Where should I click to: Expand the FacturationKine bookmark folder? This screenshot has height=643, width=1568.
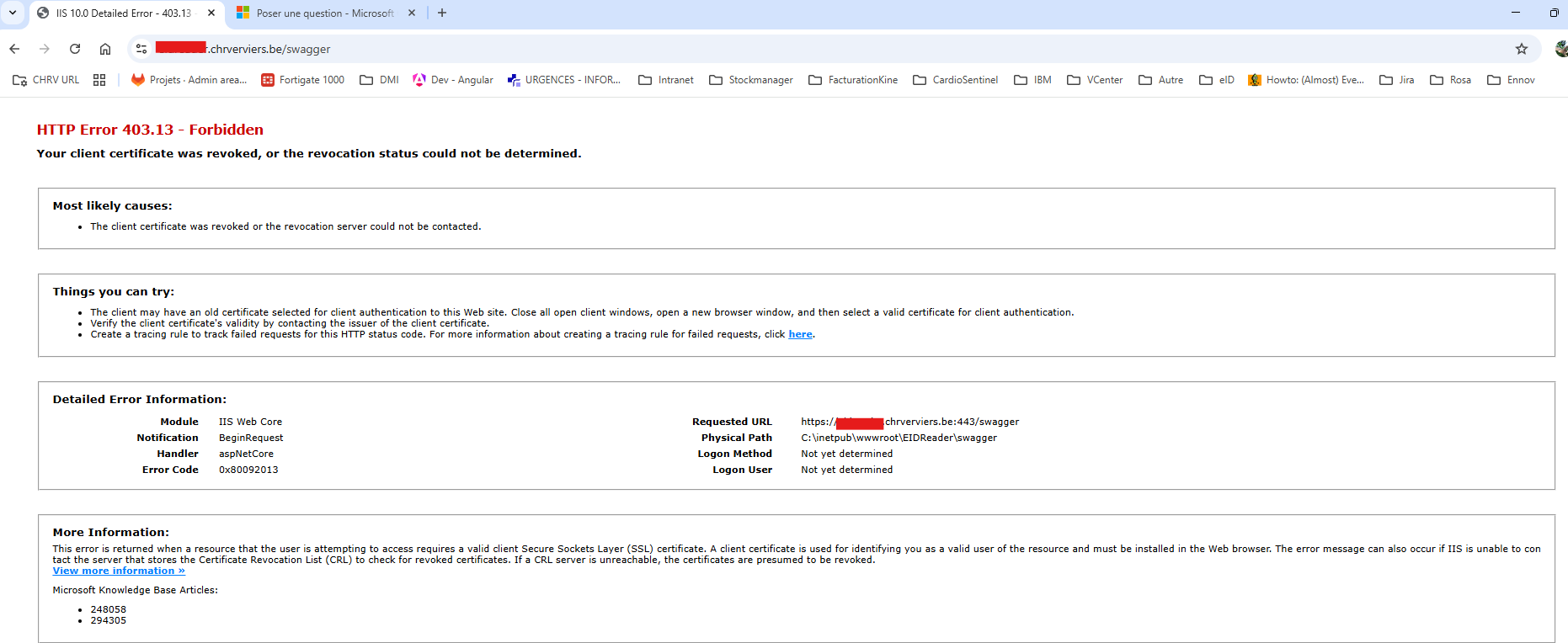point(853,80)
